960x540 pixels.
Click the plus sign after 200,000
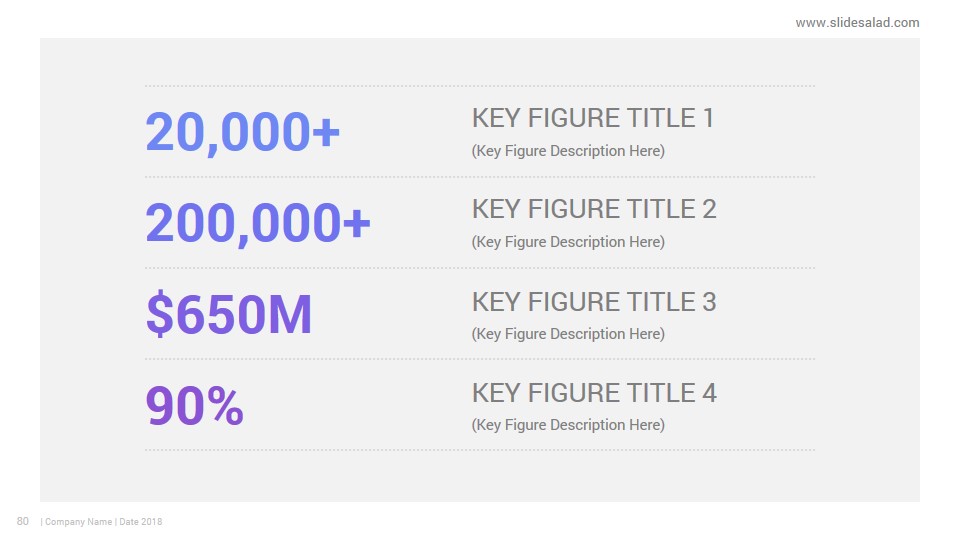tap(357, 222)
